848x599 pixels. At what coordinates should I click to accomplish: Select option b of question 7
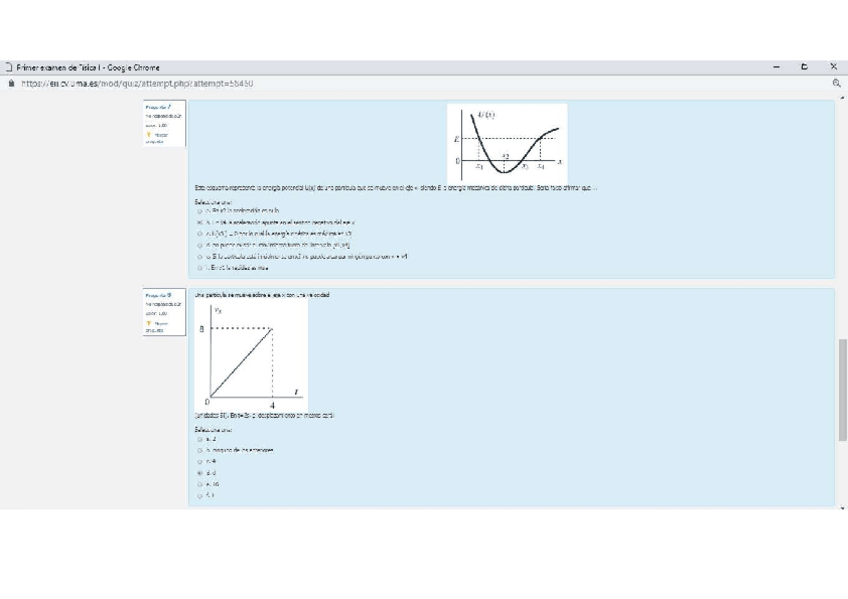(200, 222)
